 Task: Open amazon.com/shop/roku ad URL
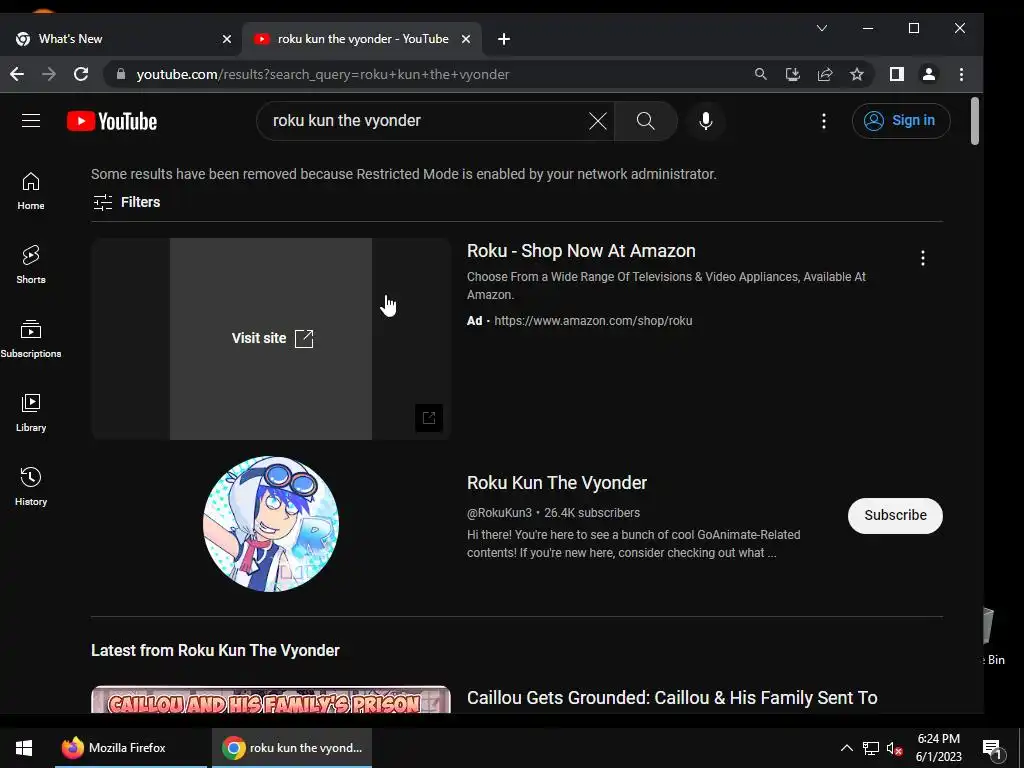pyautogui.click(x=593, y=321)
